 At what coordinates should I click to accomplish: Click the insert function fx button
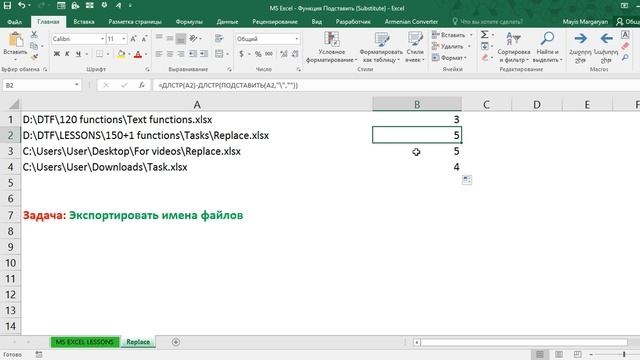[x=141, y=85]
